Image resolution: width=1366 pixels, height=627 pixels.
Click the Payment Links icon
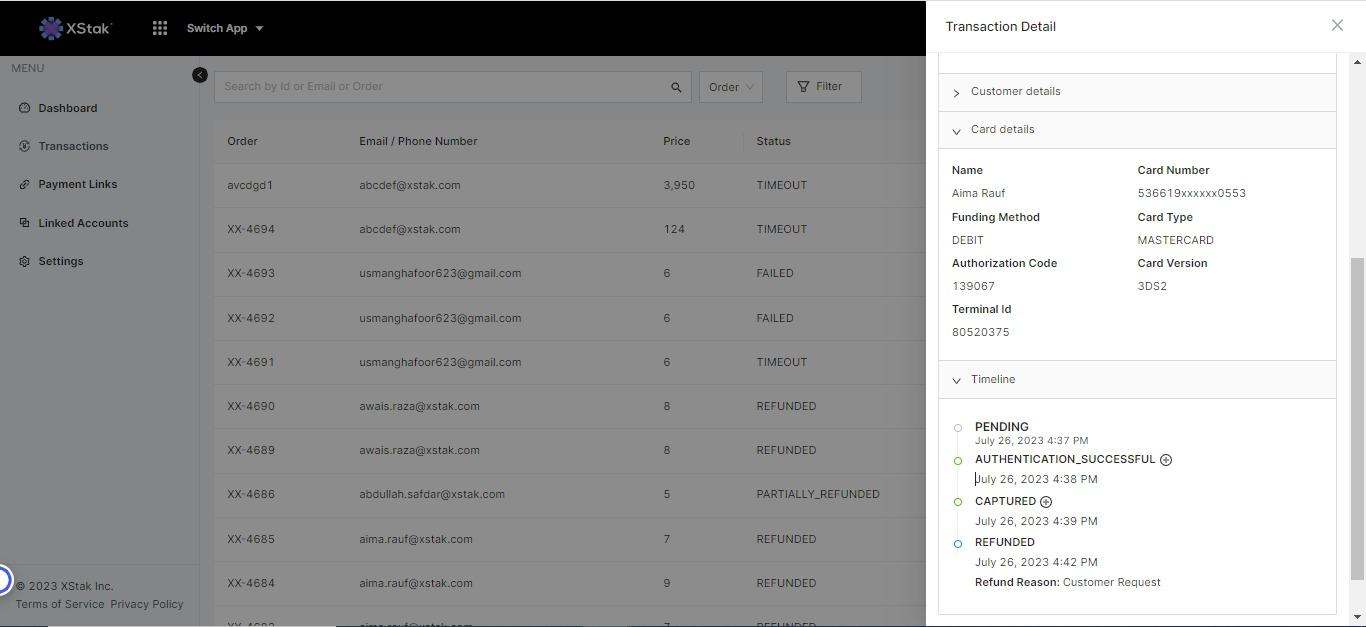point(25,185)
